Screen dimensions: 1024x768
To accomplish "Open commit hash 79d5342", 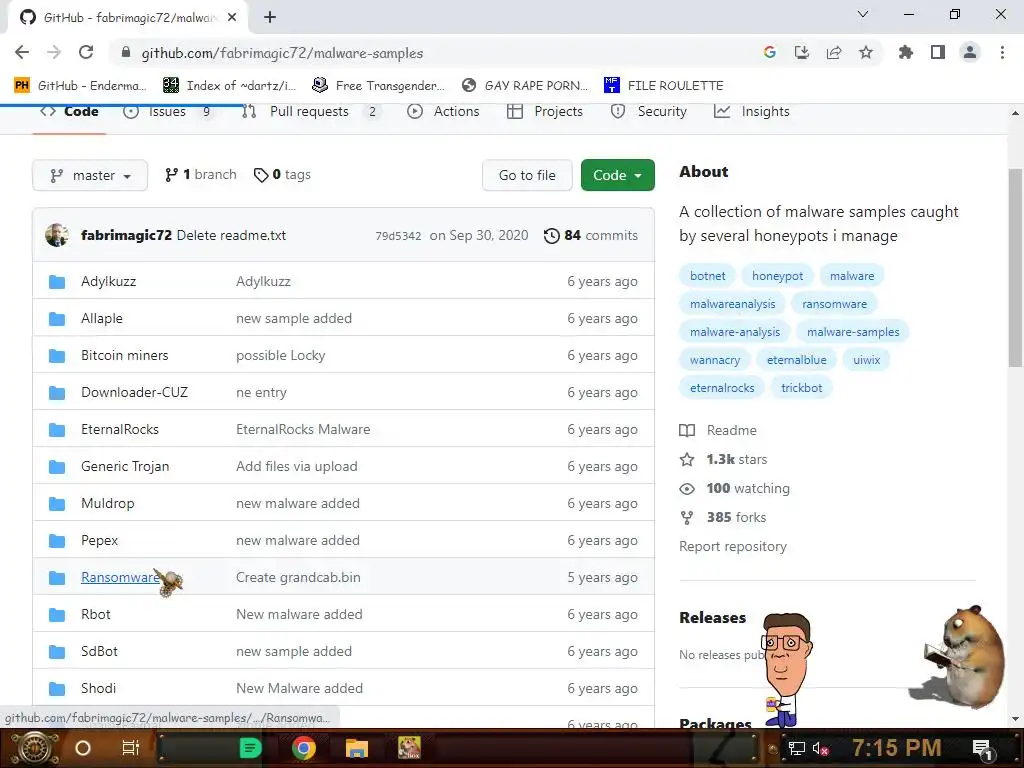I will pos(398,236).
